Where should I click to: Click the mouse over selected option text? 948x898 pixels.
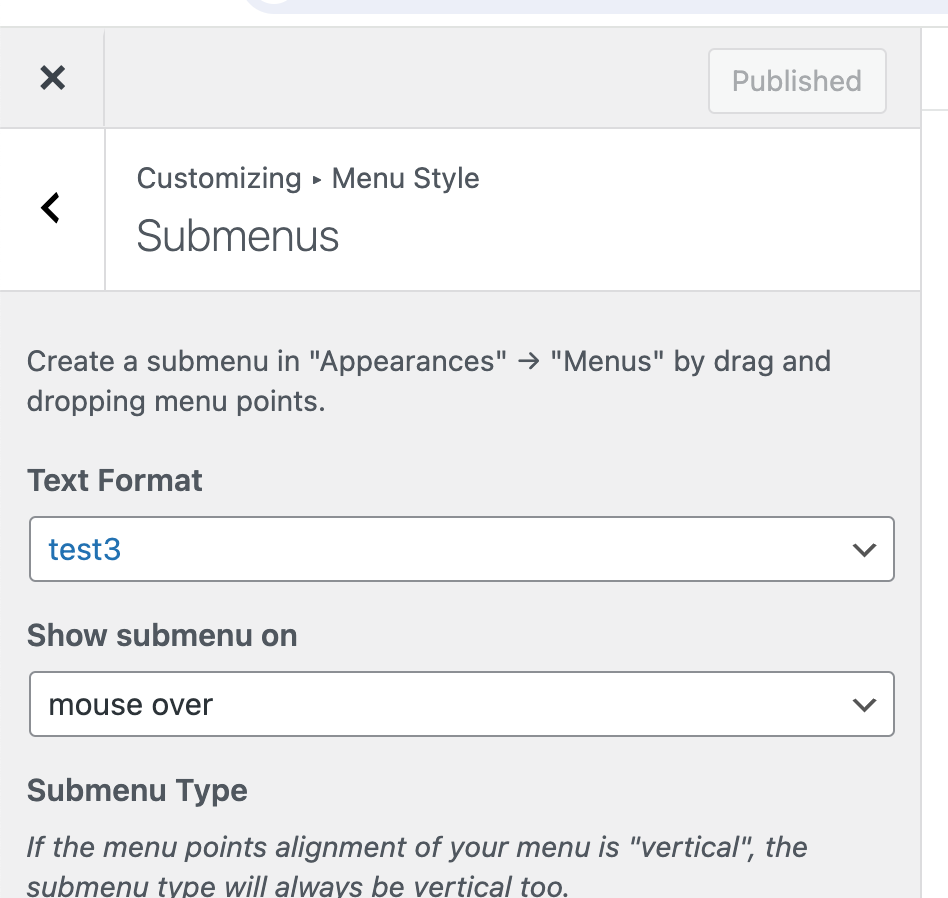(131, 705)
